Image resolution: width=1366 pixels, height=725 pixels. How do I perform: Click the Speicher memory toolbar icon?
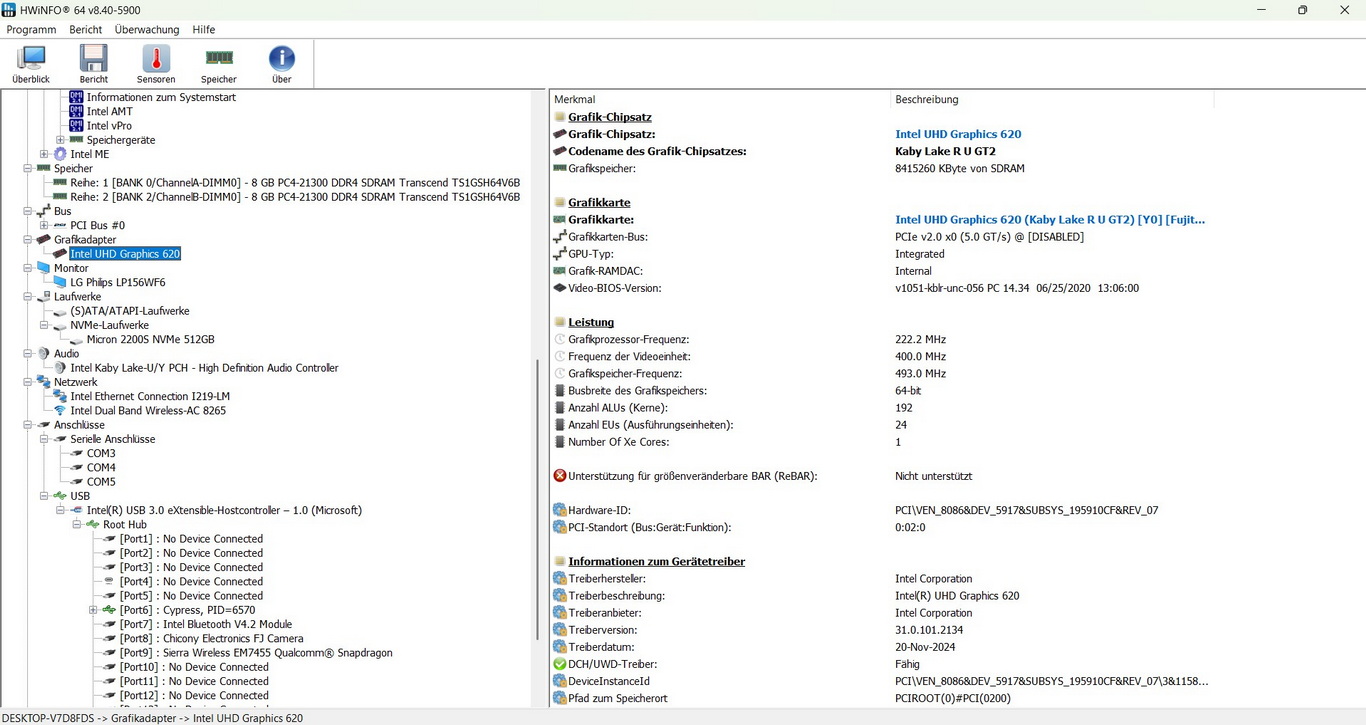(219, 64)
